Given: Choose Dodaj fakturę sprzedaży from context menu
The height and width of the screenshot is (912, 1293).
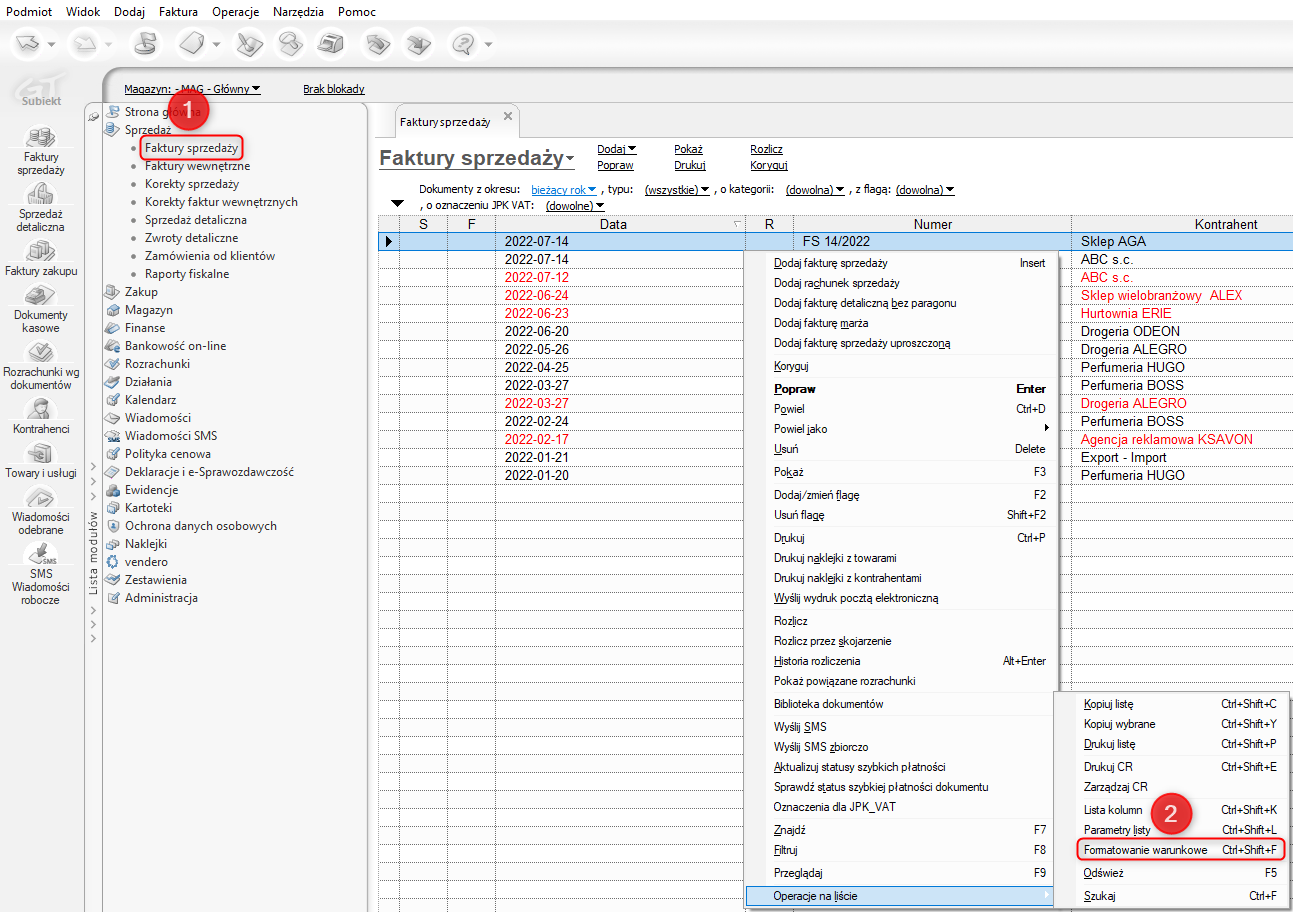Looking at the screenshot, I should point(830,263).
